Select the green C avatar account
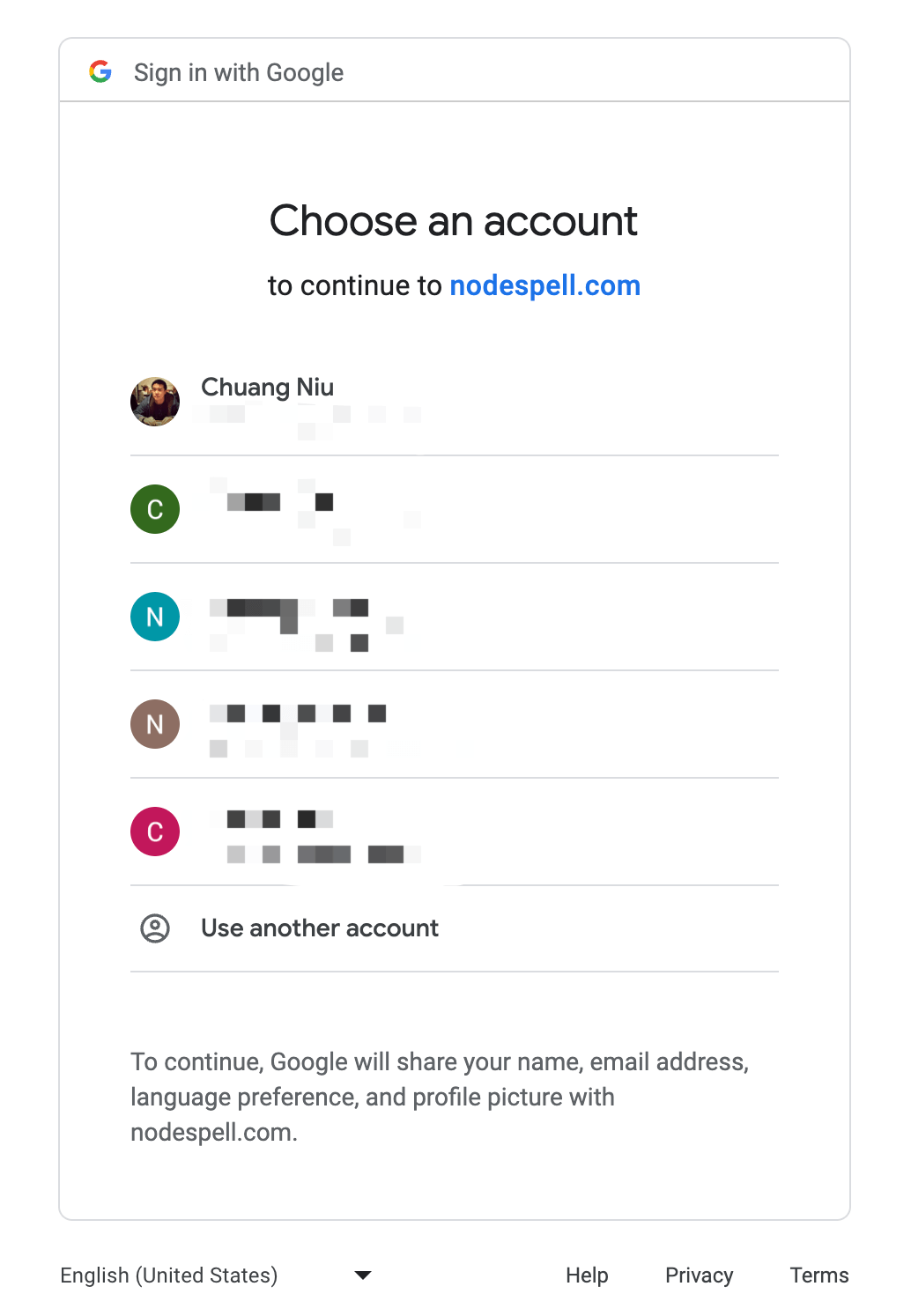The height and width of the screenshot is (1316, 911). pos(155,509)
